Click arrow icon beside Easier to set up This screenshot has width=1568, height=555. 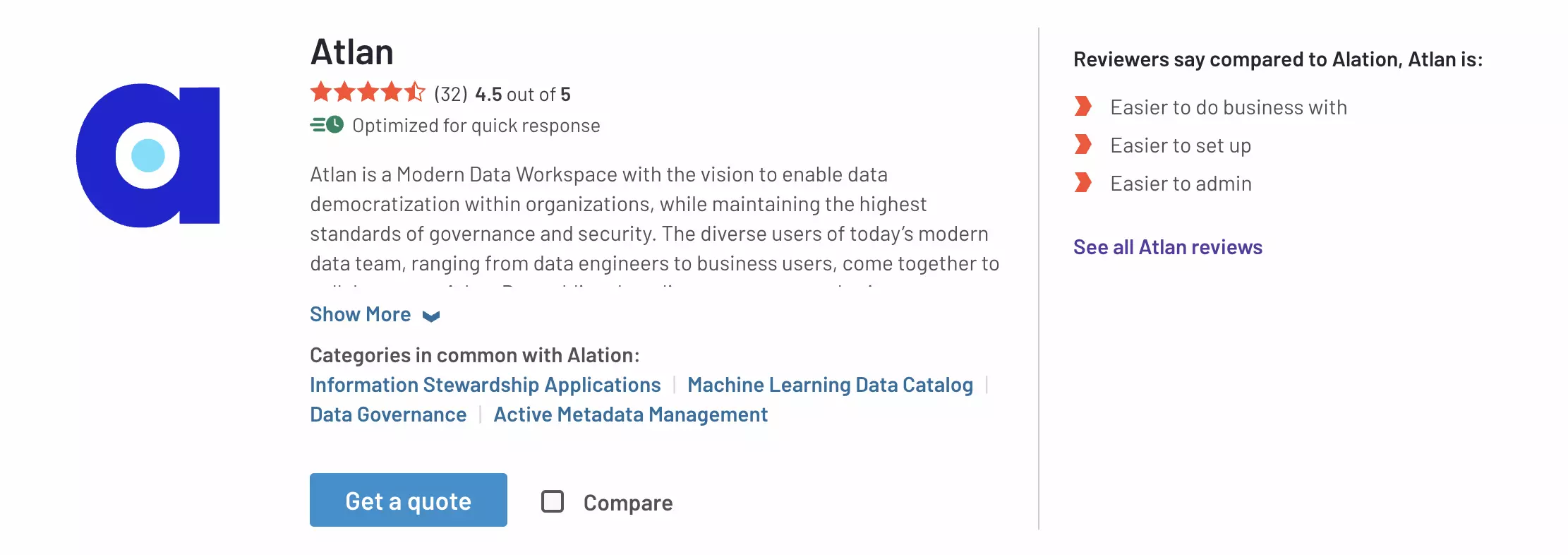[x=1083, y=145]
